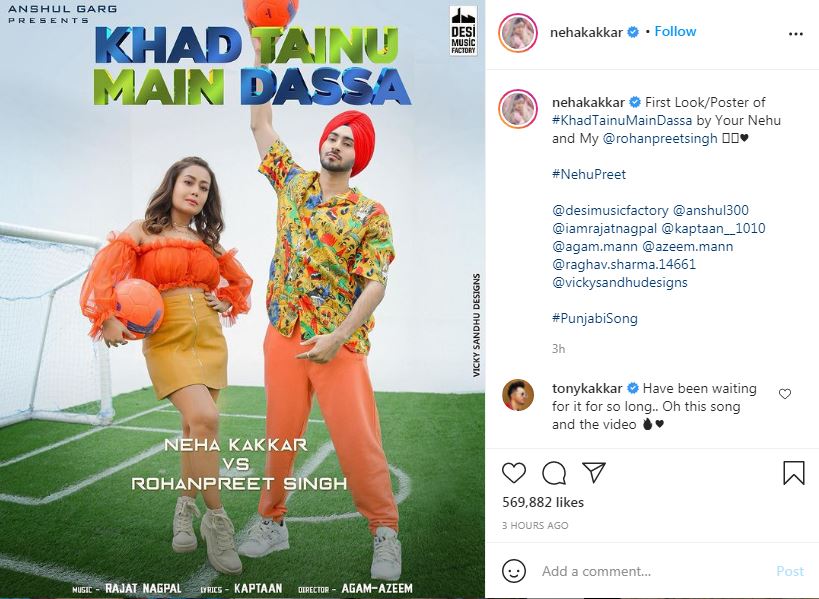Open the @vickysandhudesigns mention

click(619, 282)
